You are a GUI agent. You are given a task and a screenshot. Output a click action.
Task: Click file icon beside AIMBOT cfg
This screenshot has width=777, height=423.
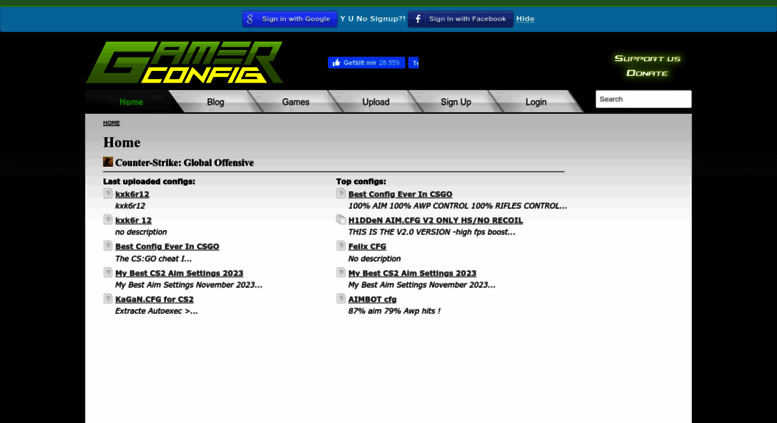[341, 298]
